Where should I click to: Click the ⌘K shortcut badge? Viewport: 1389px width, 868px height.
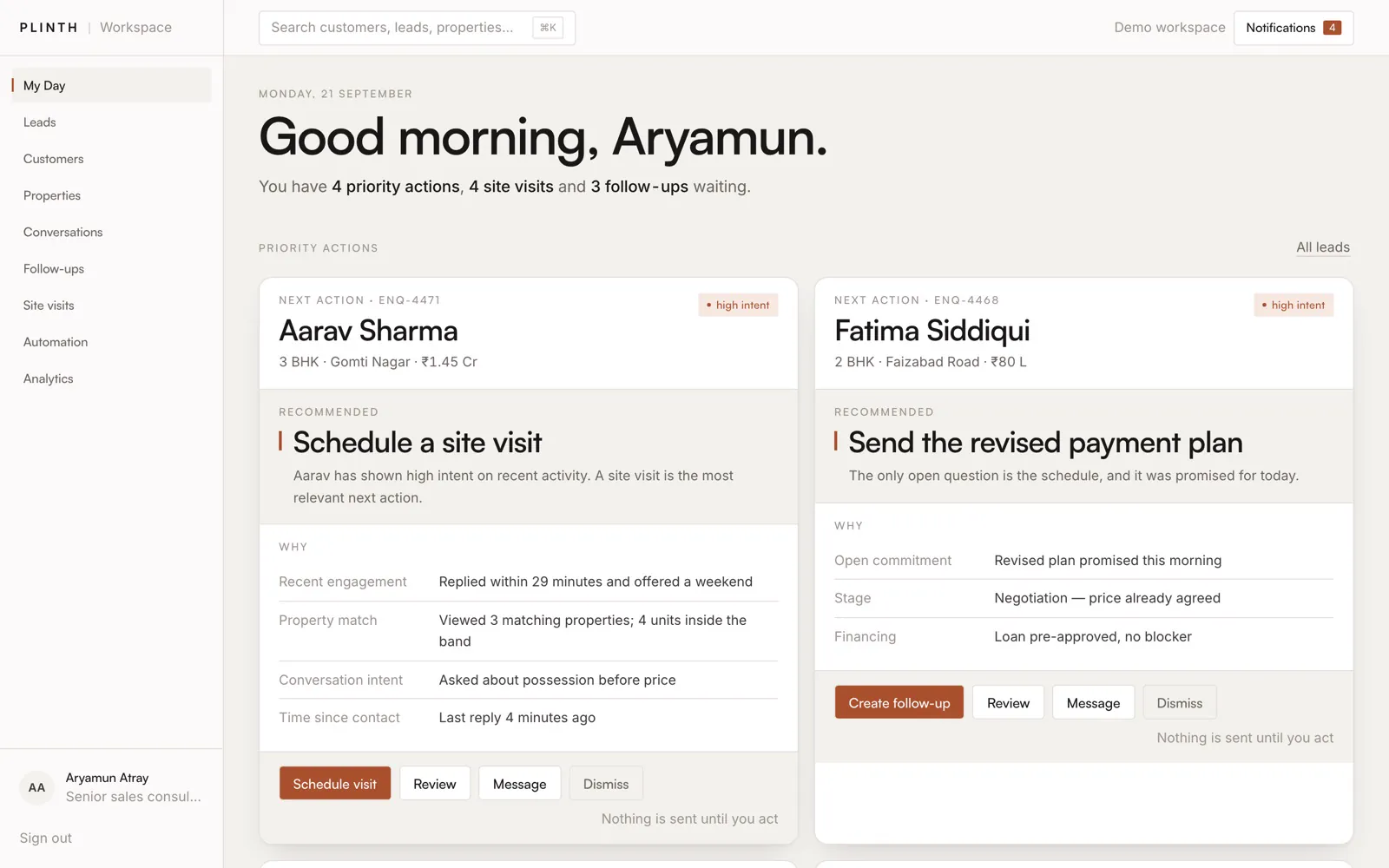[x=548, y=28]
